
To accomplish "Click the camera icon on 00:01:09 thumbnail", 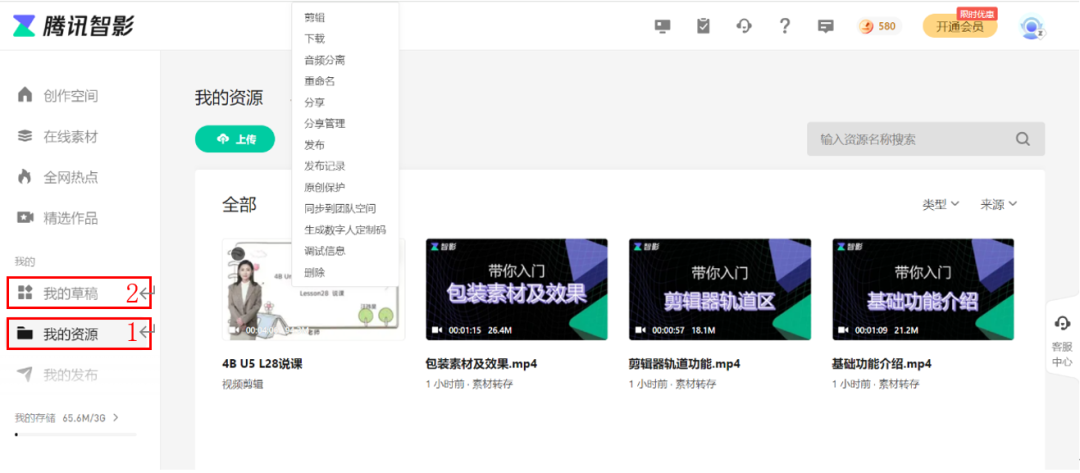I will pyautogui.click(x=843, y=330).
